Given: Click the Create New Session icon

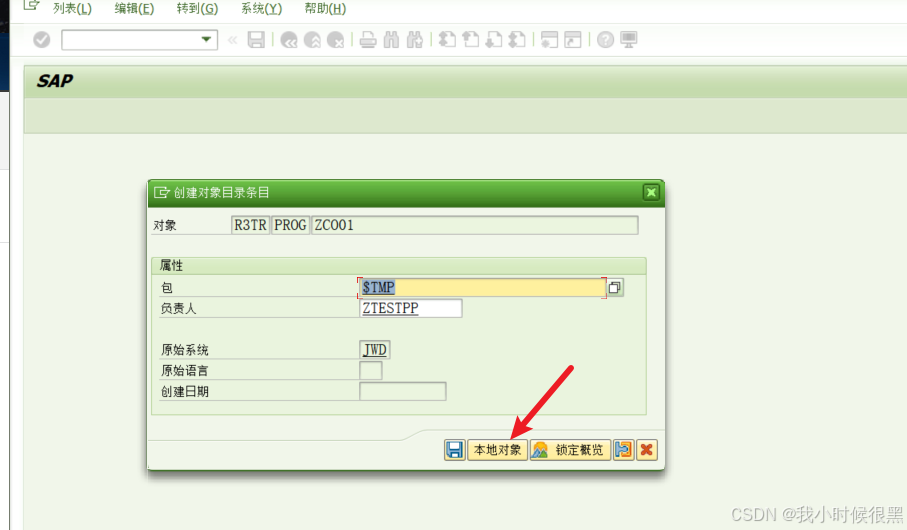Looking at the screenshot, I should 549,39.
